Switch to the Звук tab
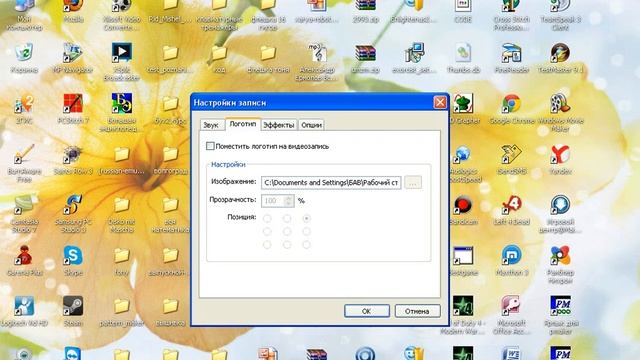640x360 pixels. pos(211,125)
